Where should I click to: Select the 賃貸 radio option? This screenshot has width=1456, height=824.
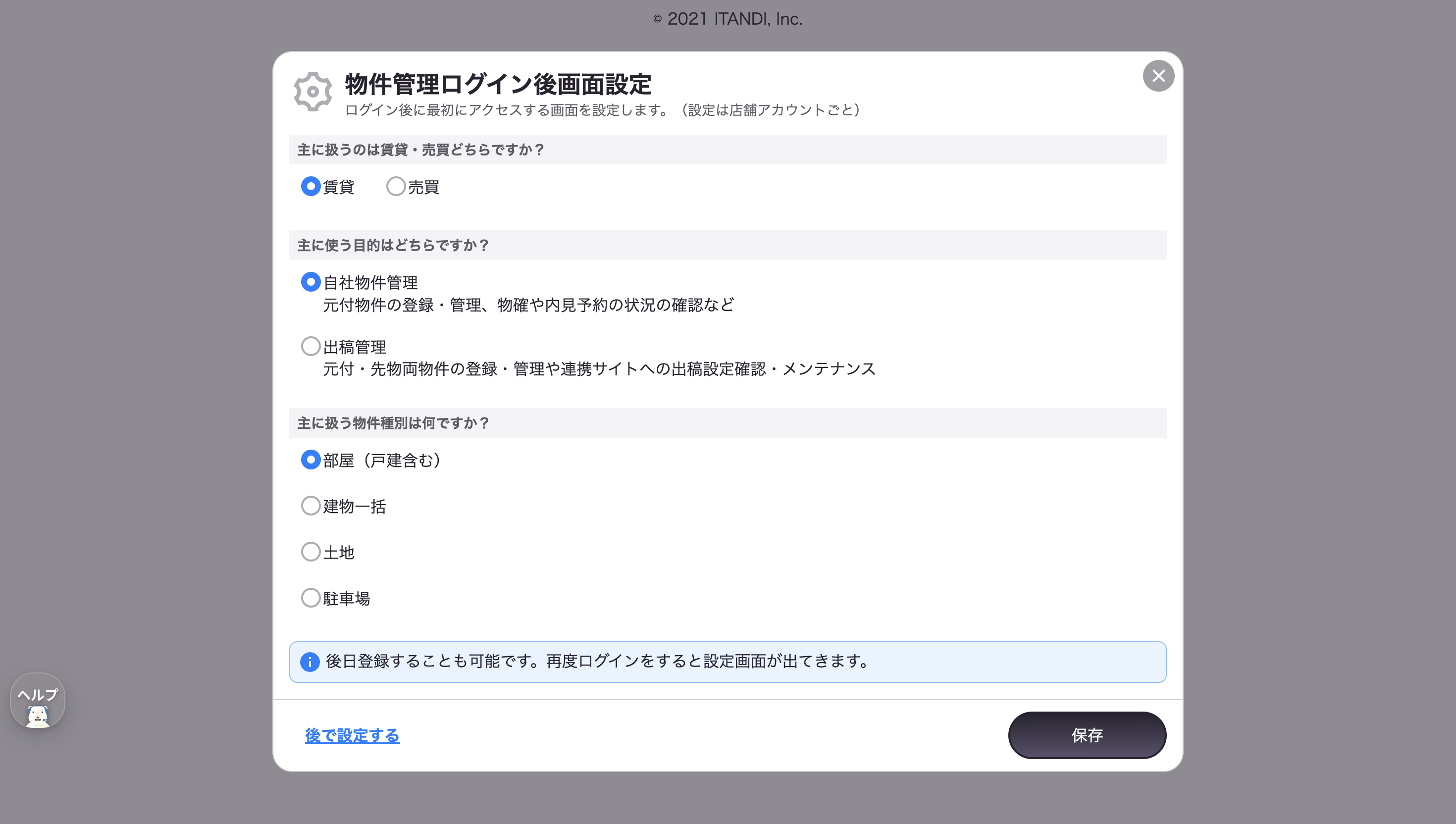[x=311, y=186]
